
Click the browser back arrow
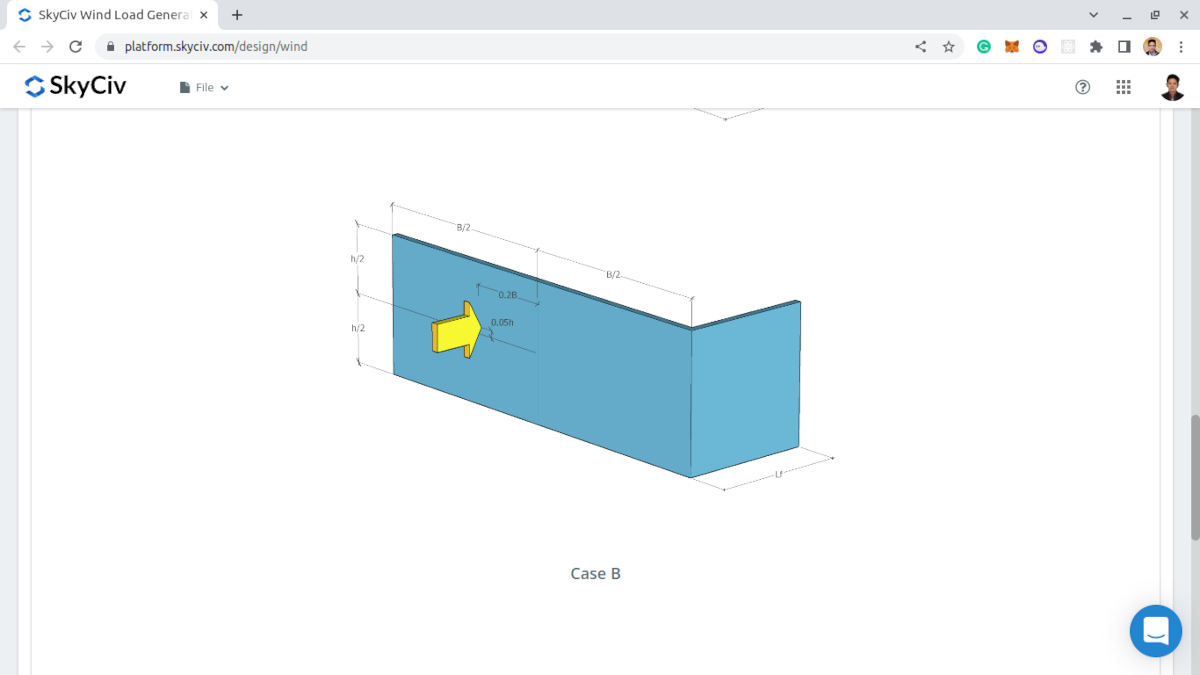coord(19,46)
